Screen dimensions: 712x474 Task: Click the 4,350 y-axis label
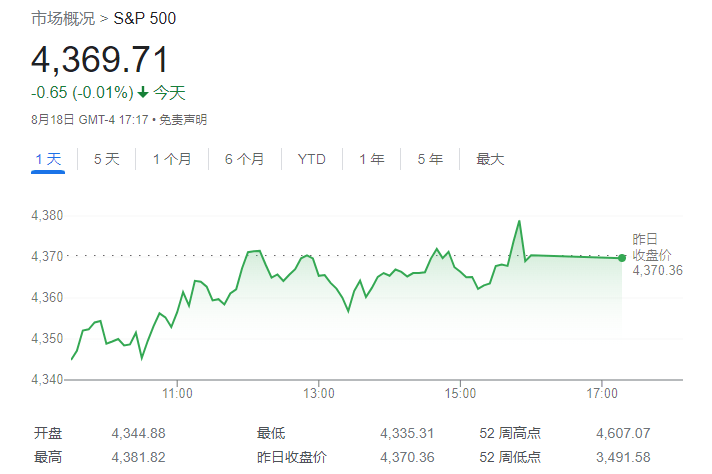[47, 338]
